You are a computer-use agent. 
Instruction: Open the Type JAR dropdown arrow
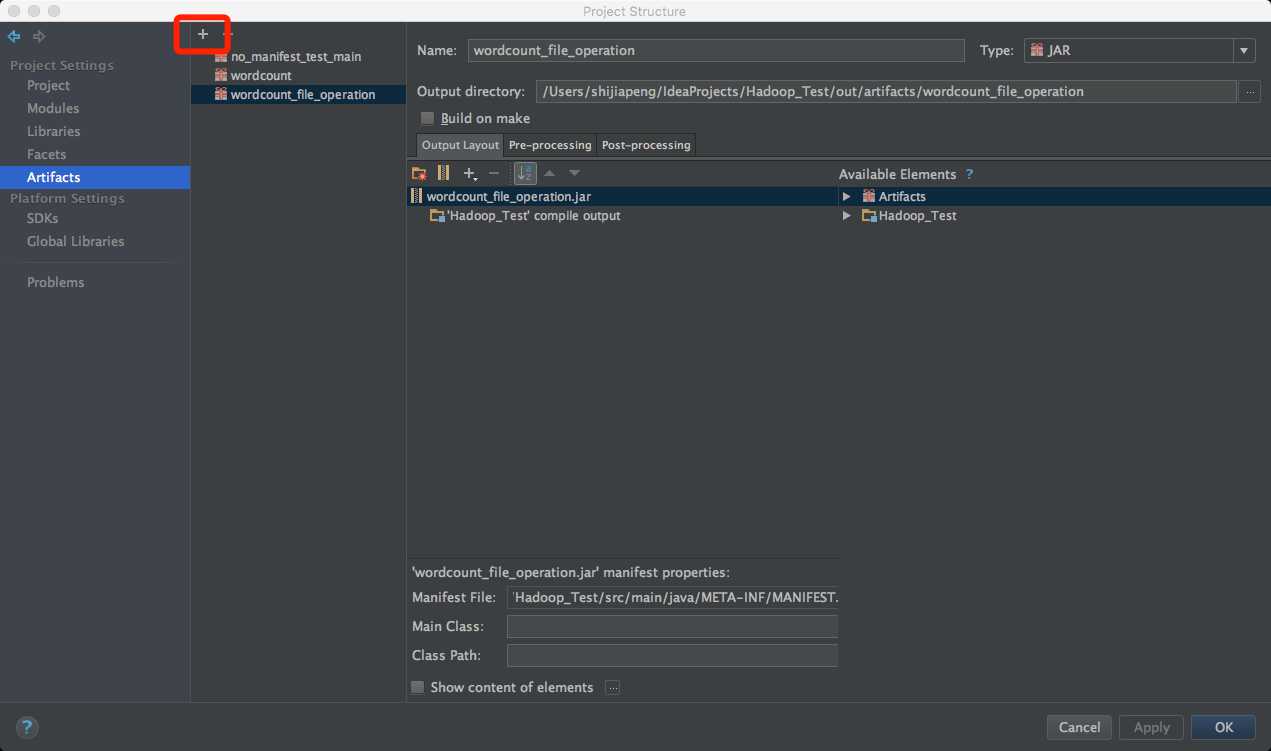(1244, 50)
